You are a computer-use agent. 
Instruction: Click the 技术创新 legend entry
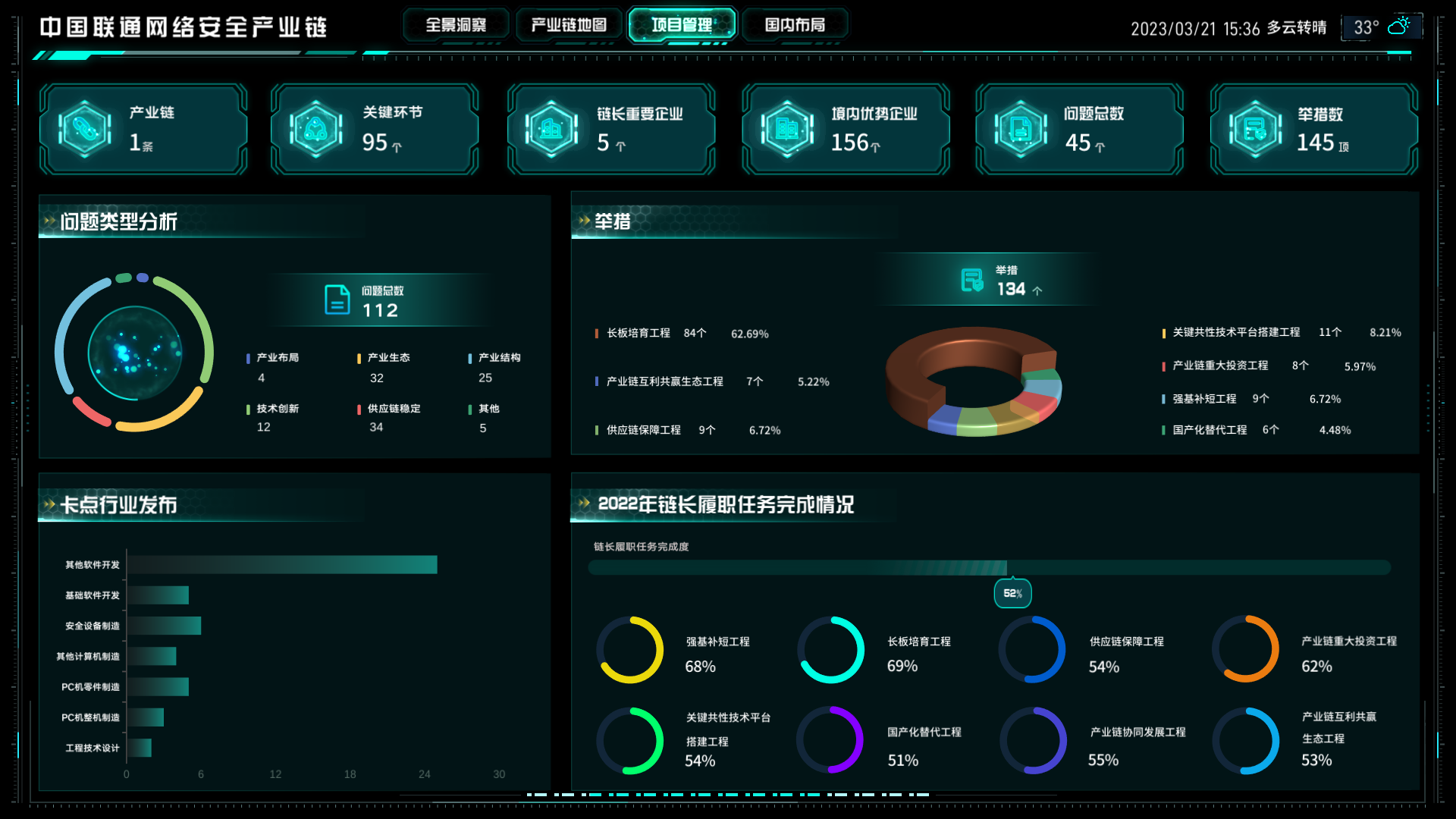tap(273, 418)
